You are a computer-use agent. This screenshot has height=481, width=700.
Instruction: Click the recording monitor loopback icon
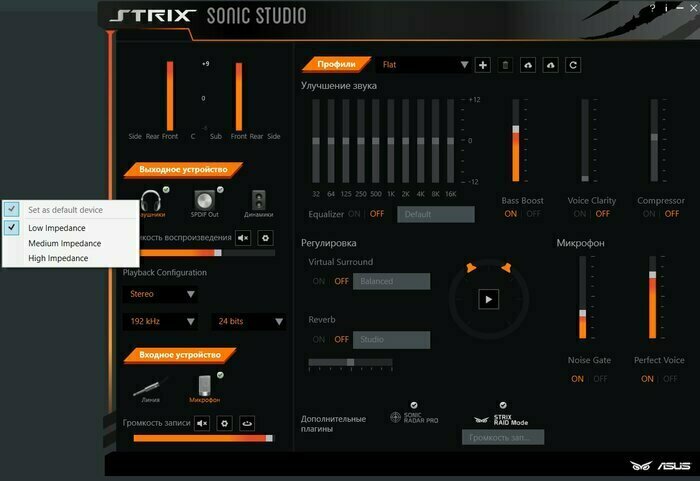click(247, 423)
